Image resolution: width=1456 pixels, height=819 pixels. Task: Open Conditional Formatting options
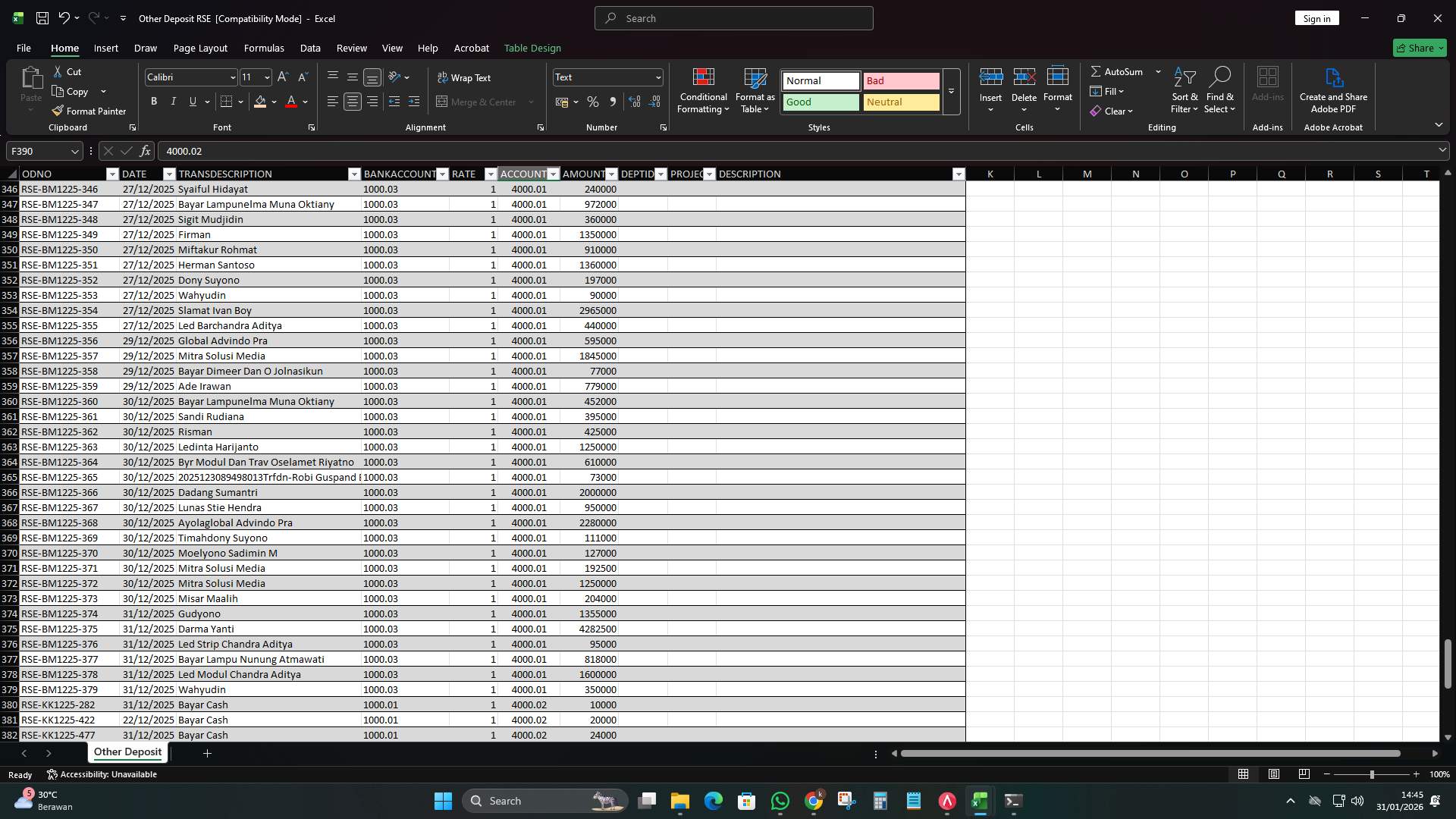click(x=703, y=91)
